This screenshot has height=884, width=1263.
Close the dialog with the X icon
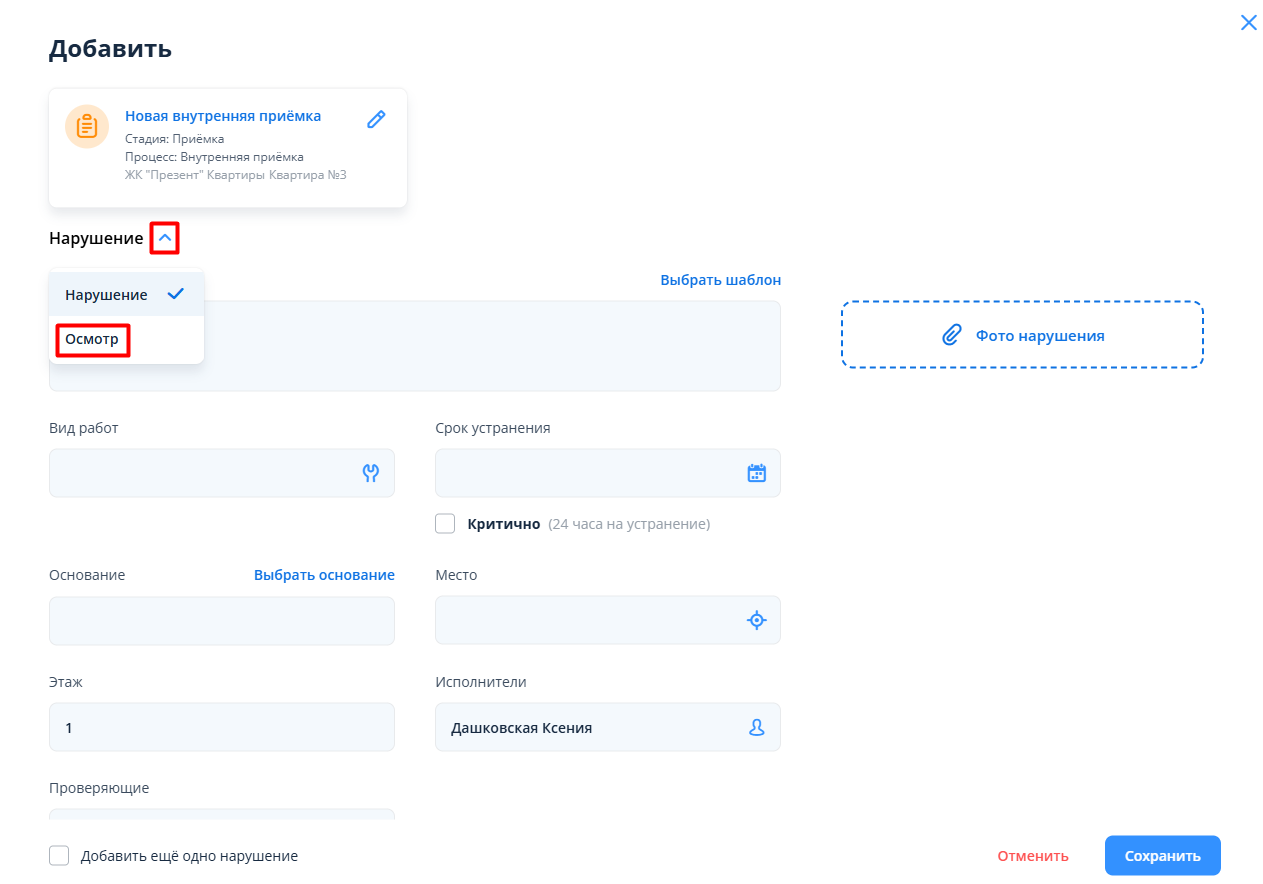pos(1248,23)
